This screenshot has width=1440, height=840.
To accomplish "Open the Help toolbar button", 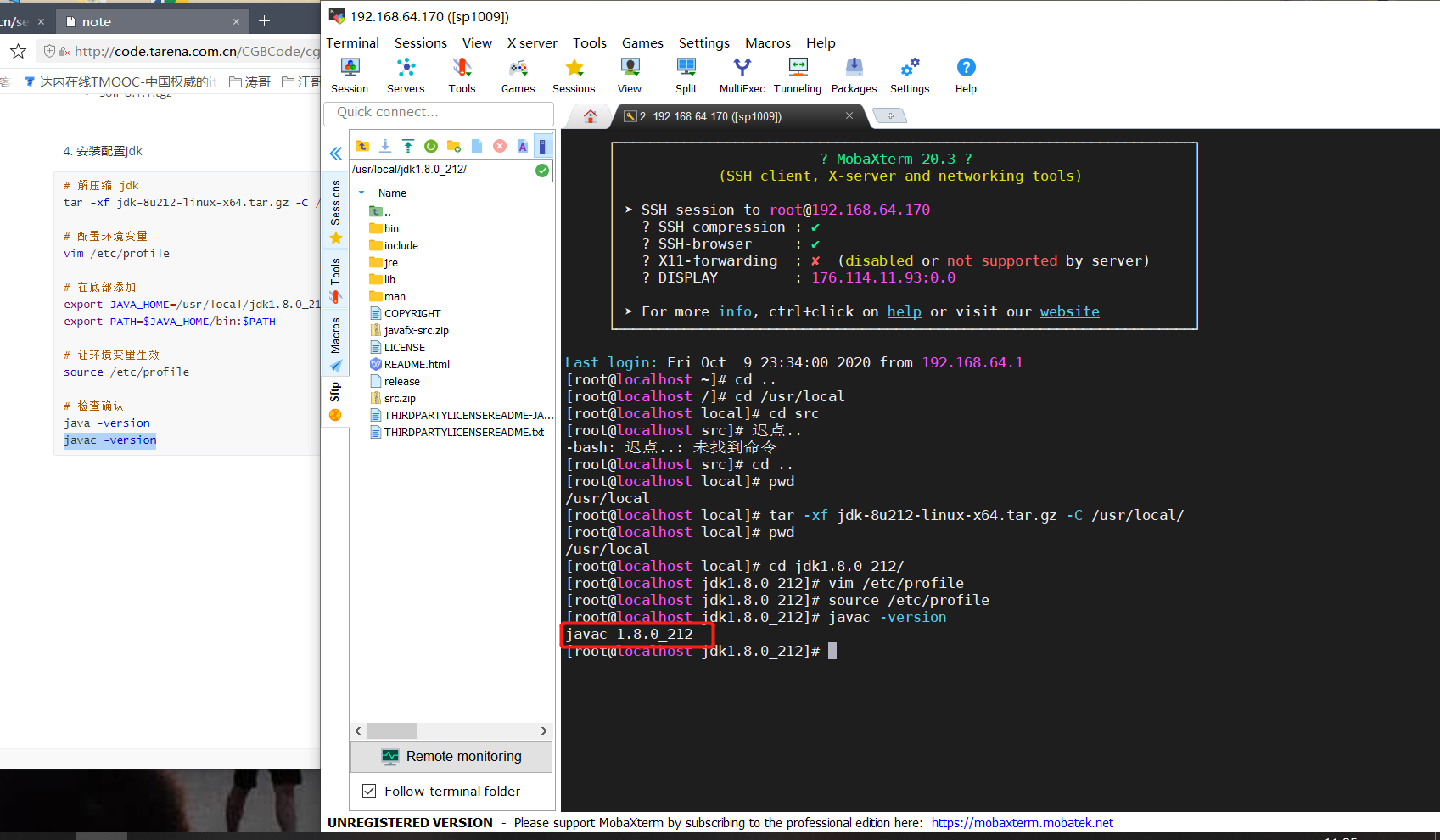I will pyautogui.click(x=966, y=76).
